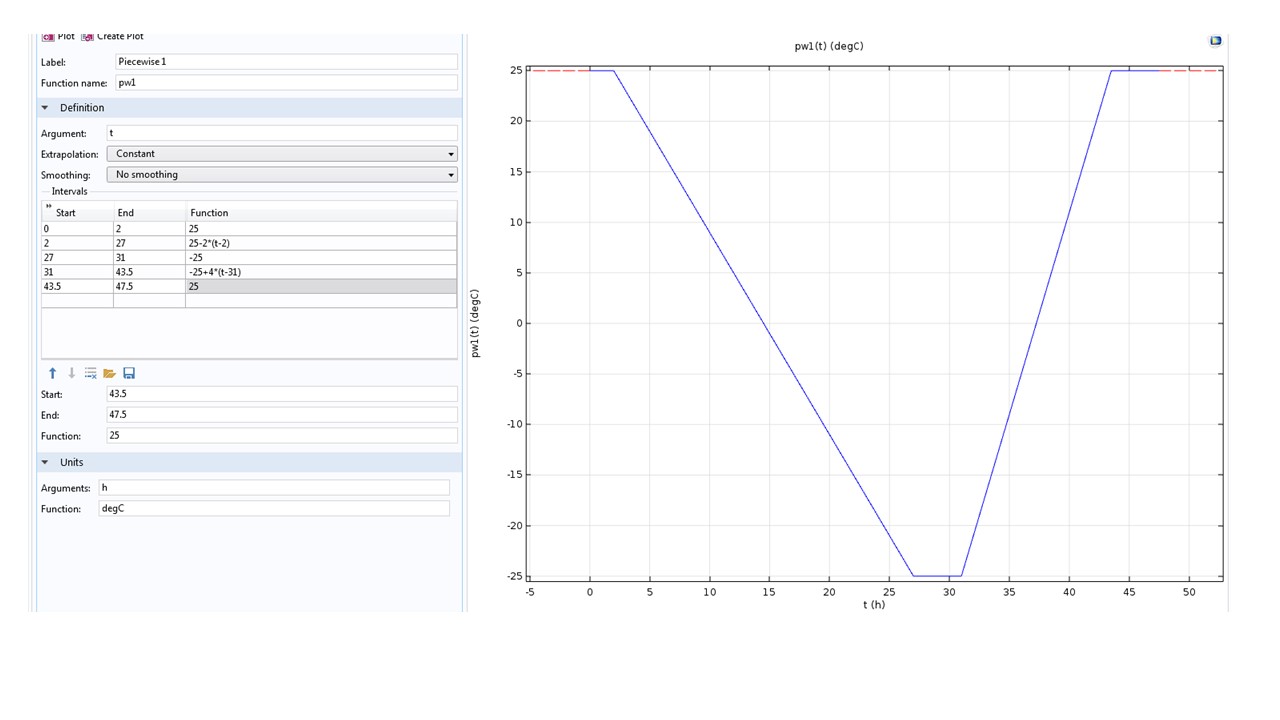Click the Move Up arrow icon
Screen dimensions: 1280x720
coord(53,373)
